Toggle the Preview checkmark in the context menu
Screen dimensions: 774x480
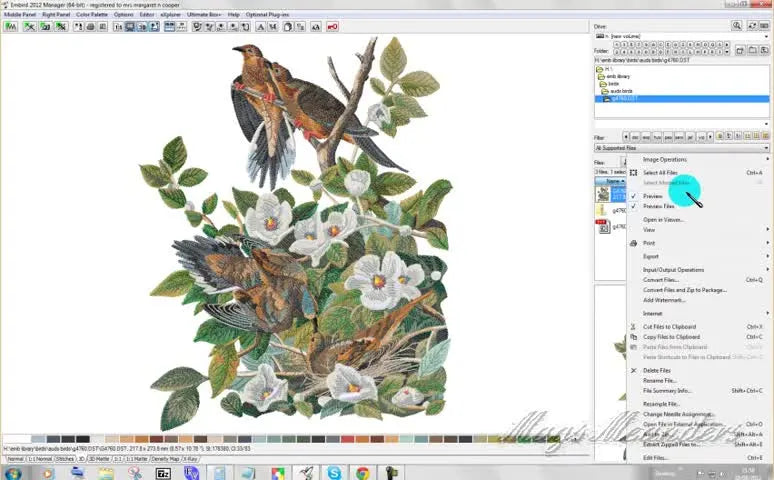click(x=633, y=196)
